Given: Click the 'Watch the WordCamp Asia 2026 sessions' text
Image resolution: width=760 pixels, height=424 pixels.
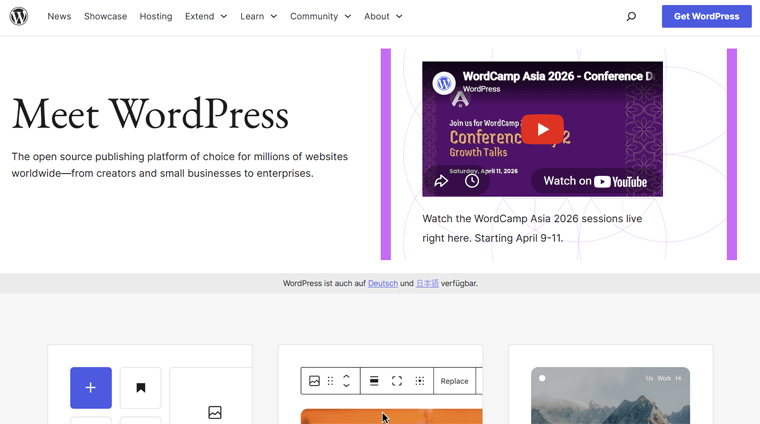Looking at the screenshot, I should point(532,228).
